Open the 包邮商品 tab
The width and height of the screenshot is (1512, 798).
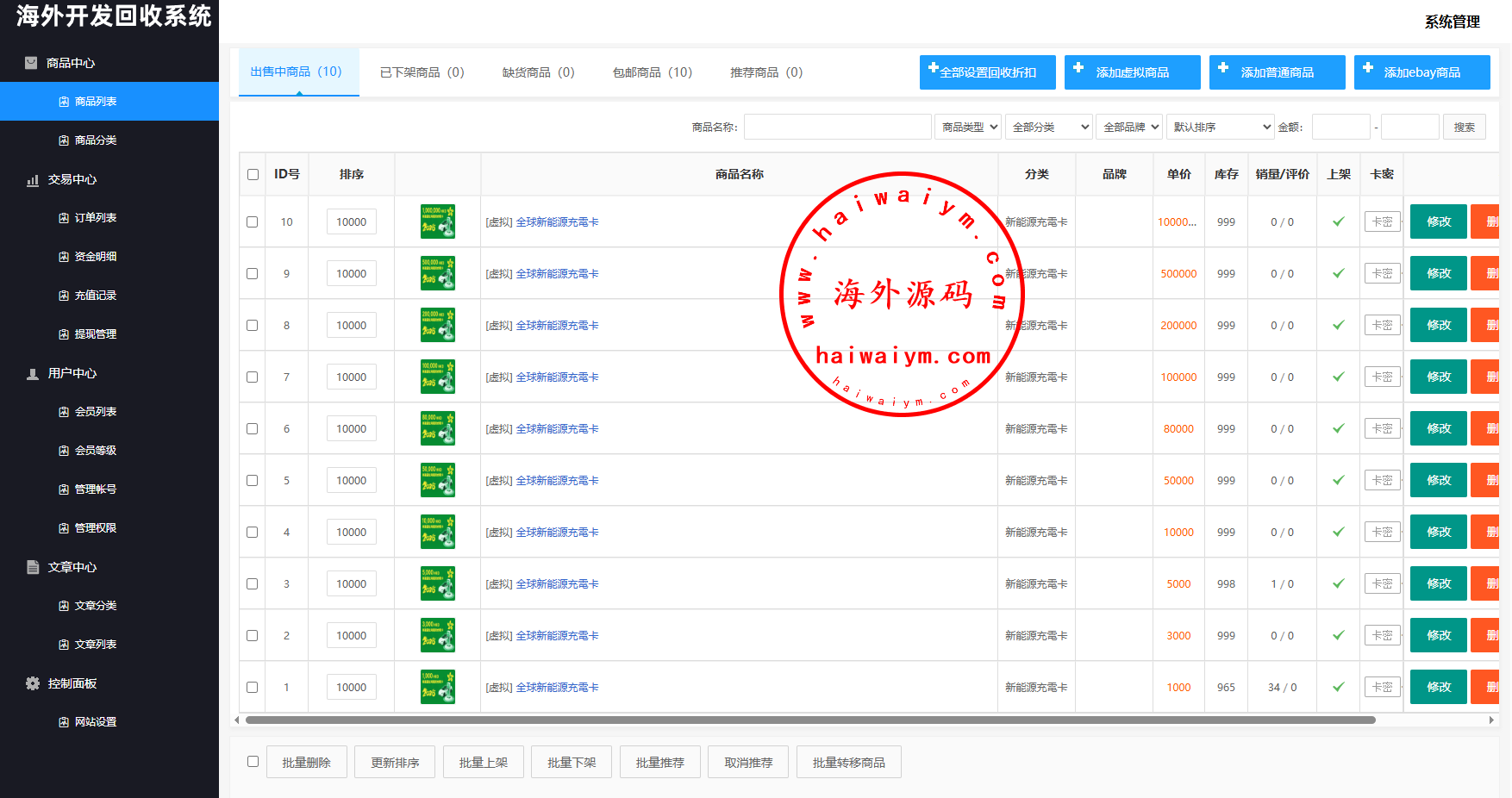click(x=652, y=72)
